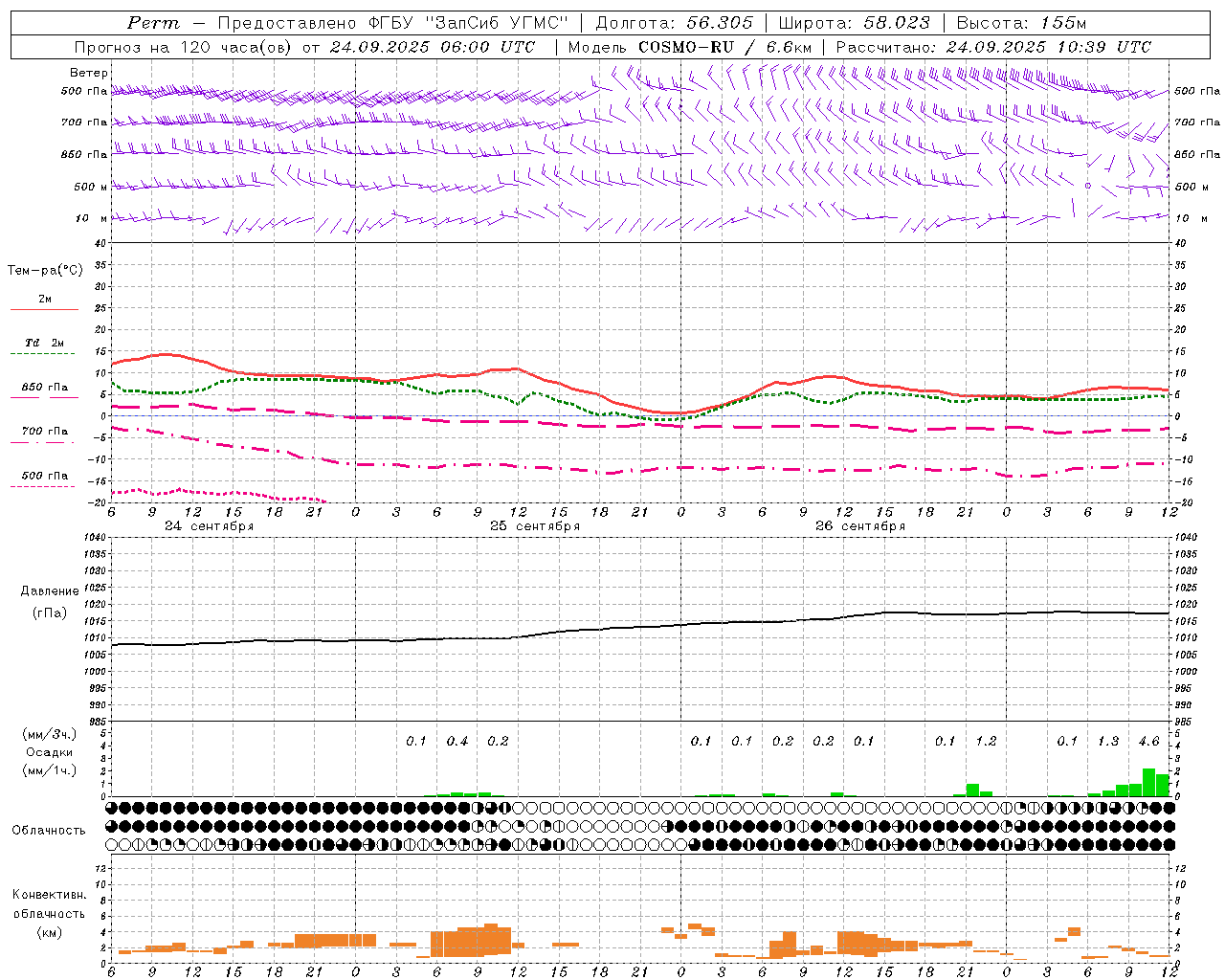The height and width of the screenshot is (980, 1225).
Task: Click the "700 гПа" temperature legend entry
Action: (x=45, y=432)
